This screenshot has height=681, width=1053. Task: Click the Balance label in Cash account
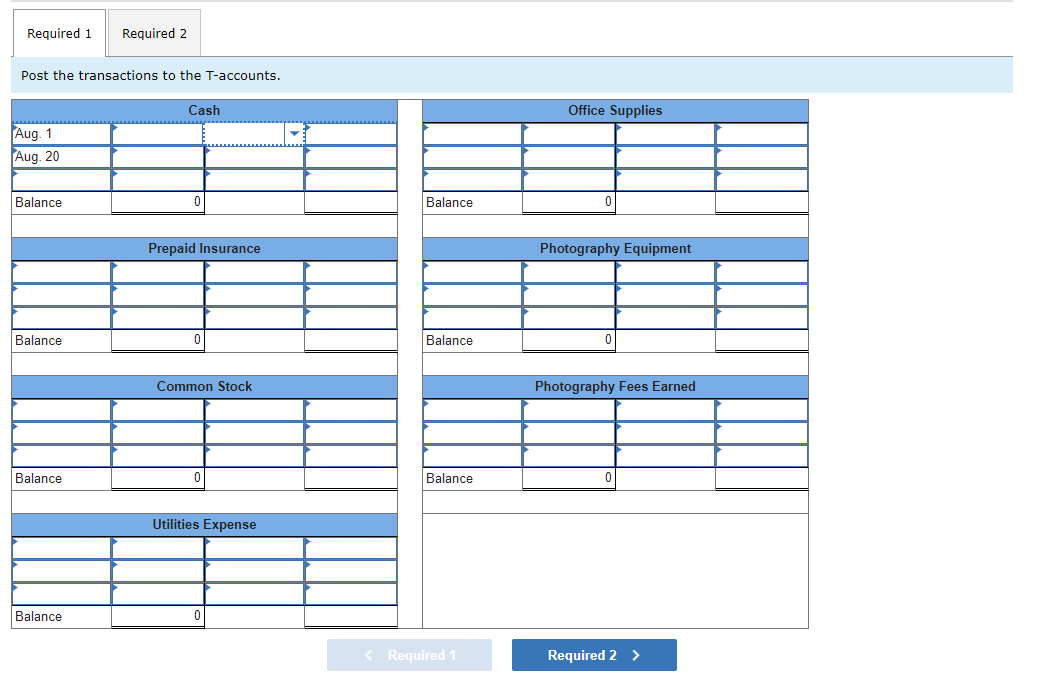38,202
